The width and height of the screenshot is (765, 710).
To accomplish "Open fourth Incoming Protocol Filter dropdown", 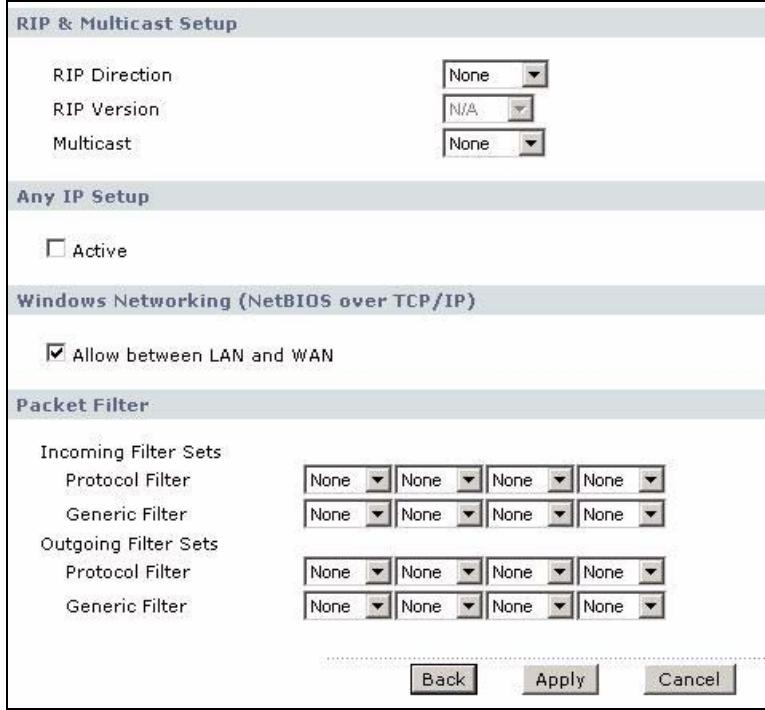I will (x=621, y=480).
